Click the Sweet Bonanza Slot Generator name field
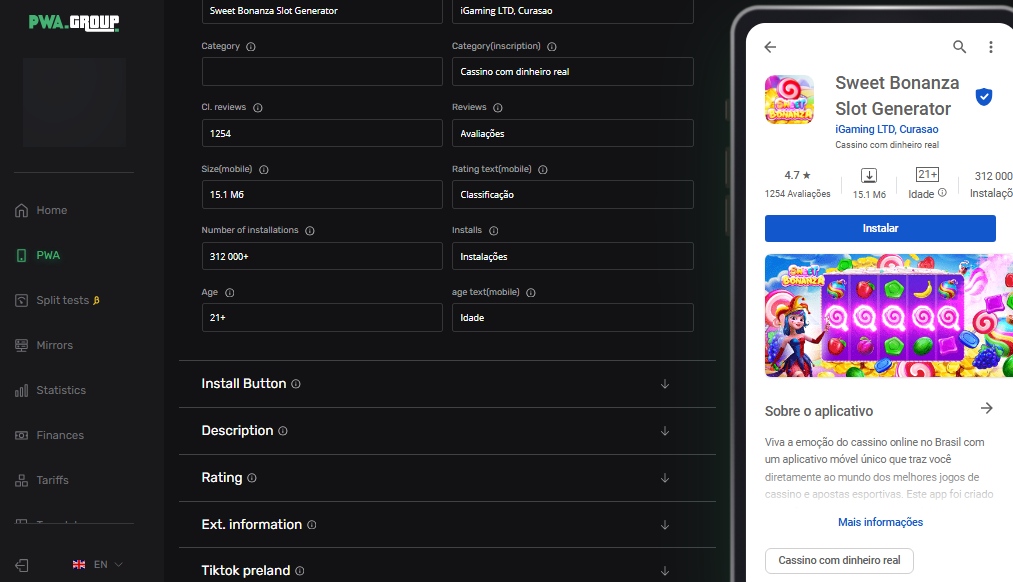Image resolution: width=1013 pixels, height=582 pixels. [322, 11]
